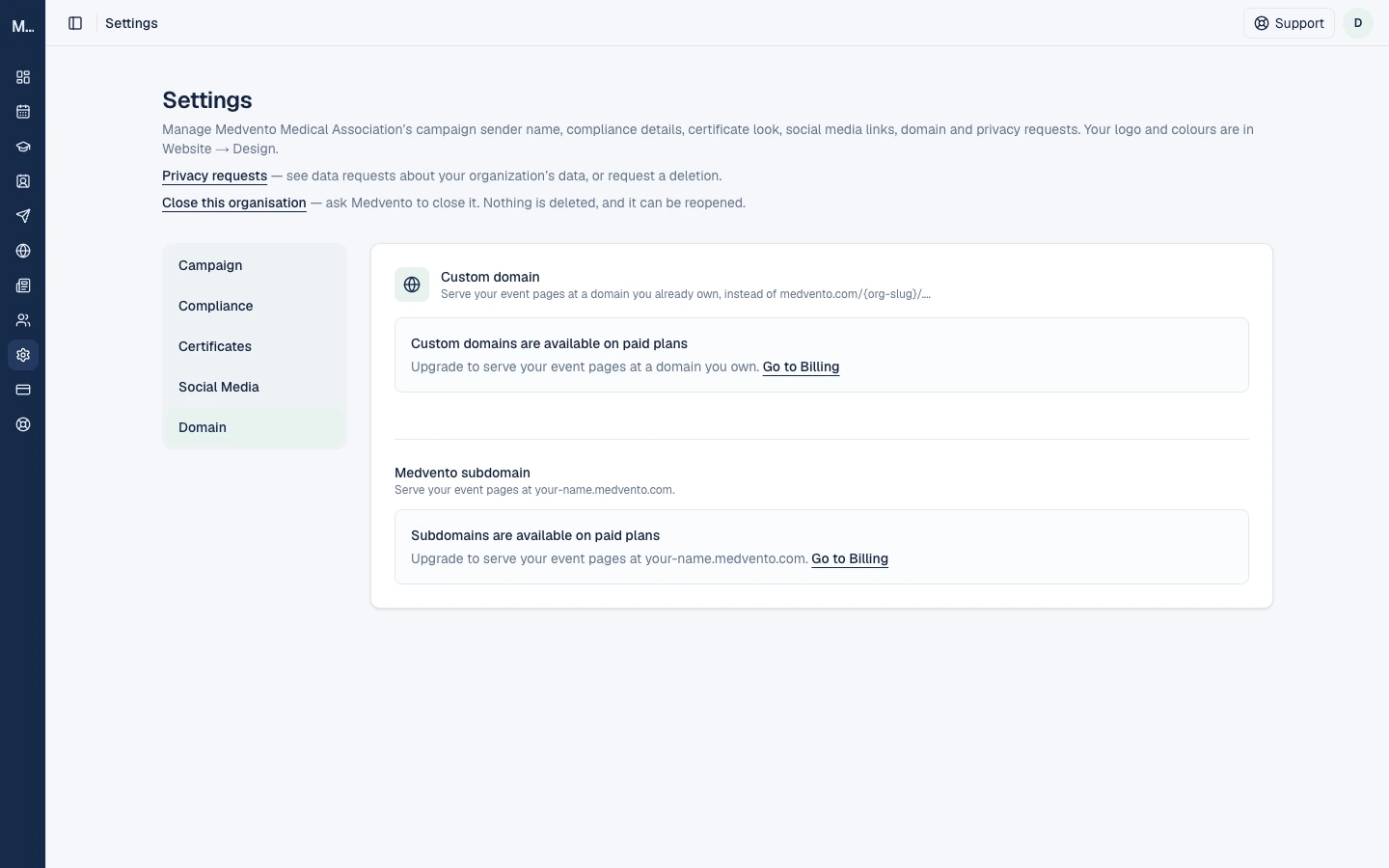
Task: Click "Custom domains are available on paid plans"
Action: click(549, 343)
